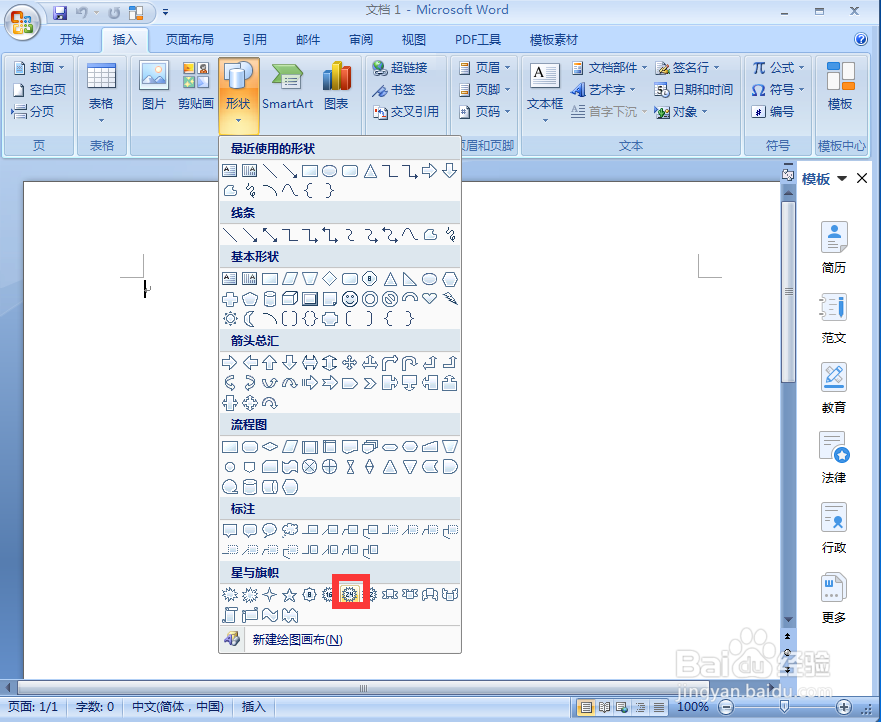Pick the oval callout shape
Screen dimensions: 881x722
270,530
